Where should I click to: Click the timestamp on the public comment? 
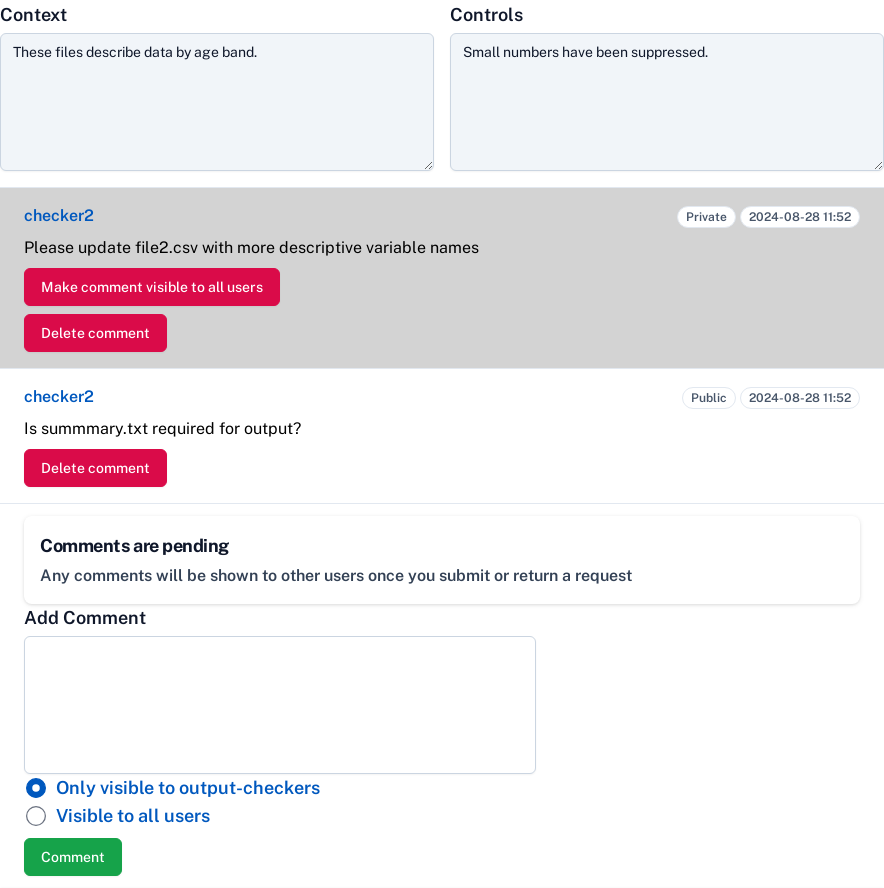click(799, 397)
